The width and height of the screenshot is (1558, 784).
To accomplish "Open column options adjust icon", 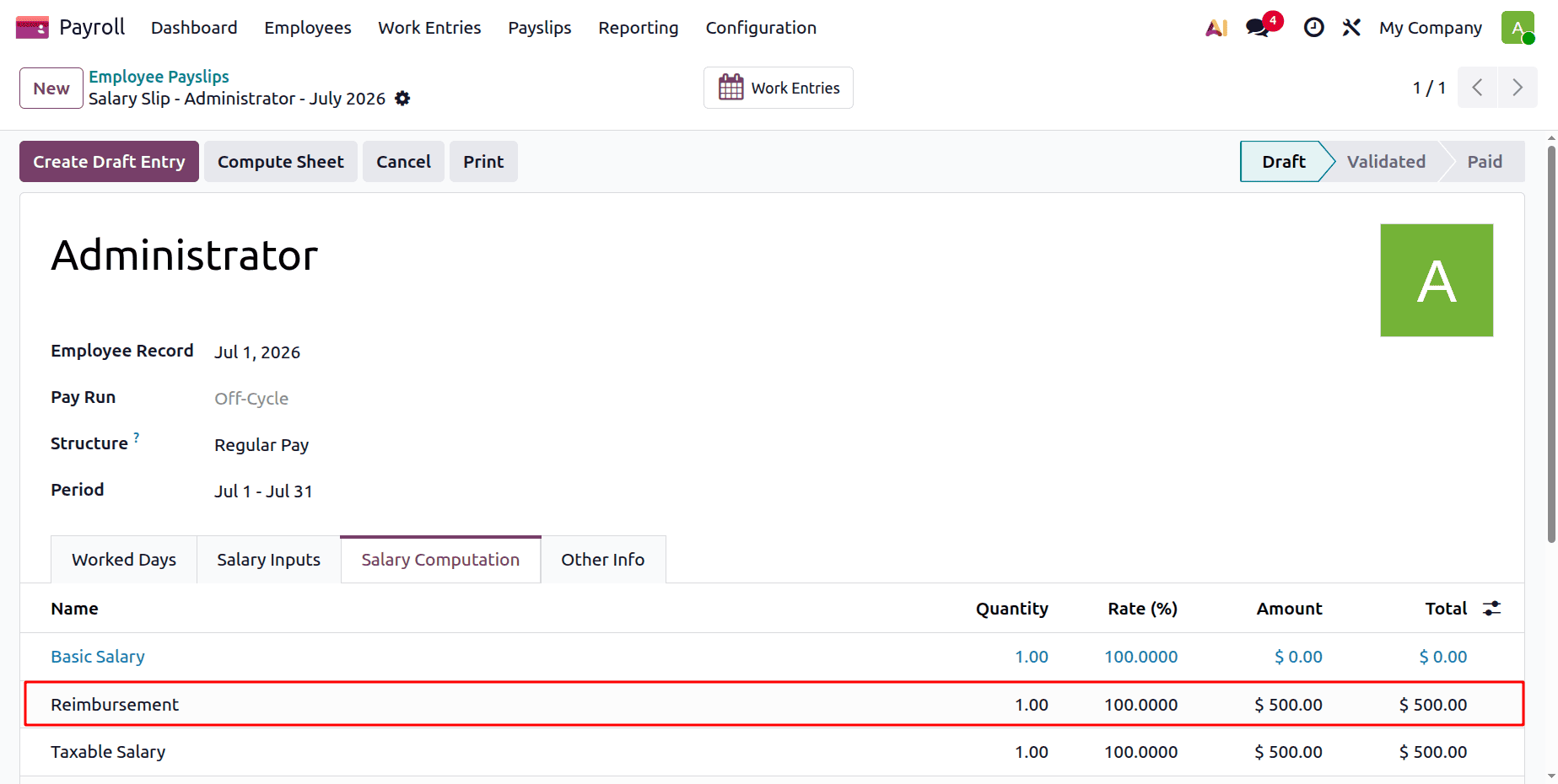I will click(1492, 609).
